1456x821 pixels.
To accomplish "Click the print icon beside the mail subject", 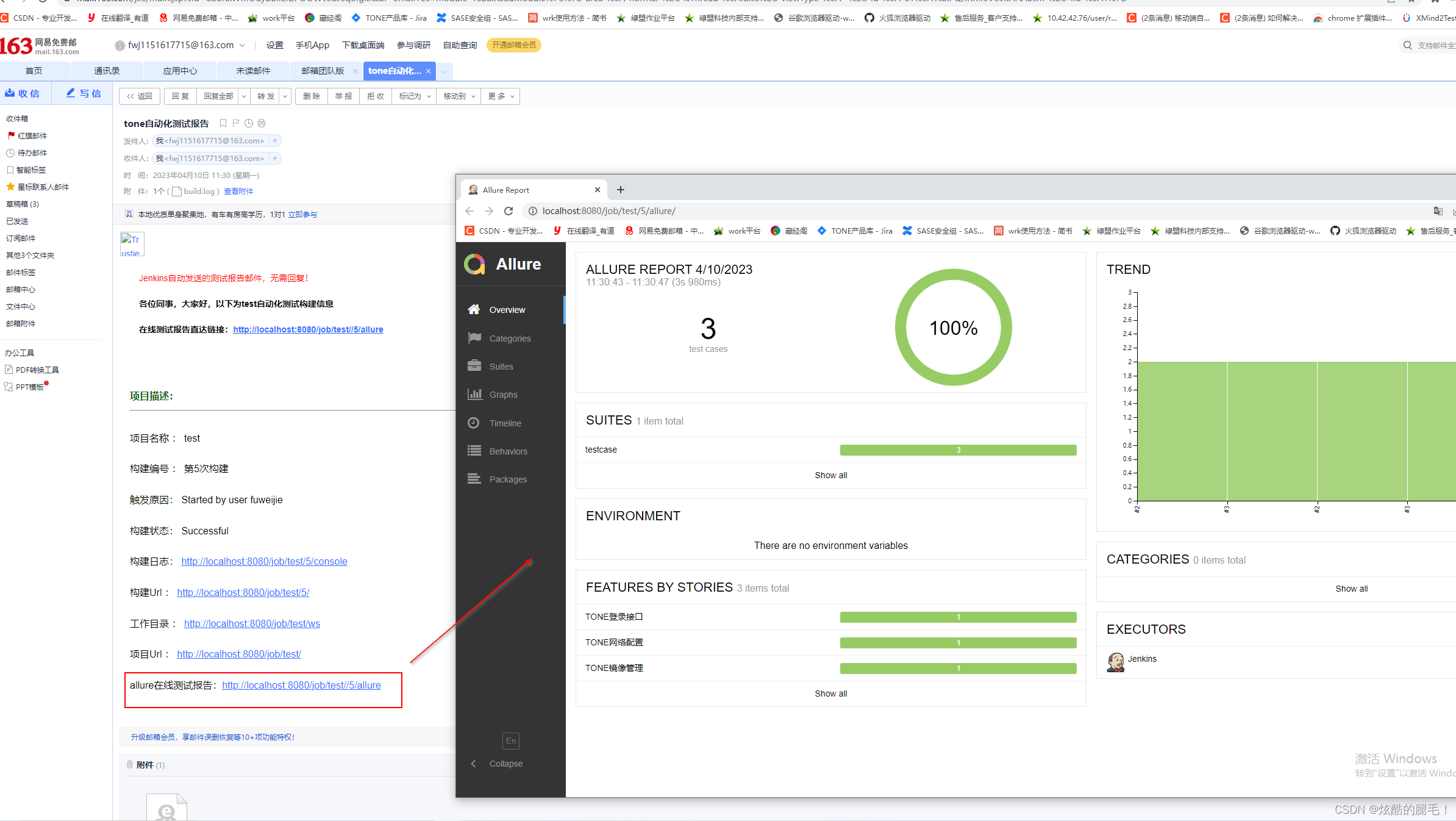I will [262, 123].
